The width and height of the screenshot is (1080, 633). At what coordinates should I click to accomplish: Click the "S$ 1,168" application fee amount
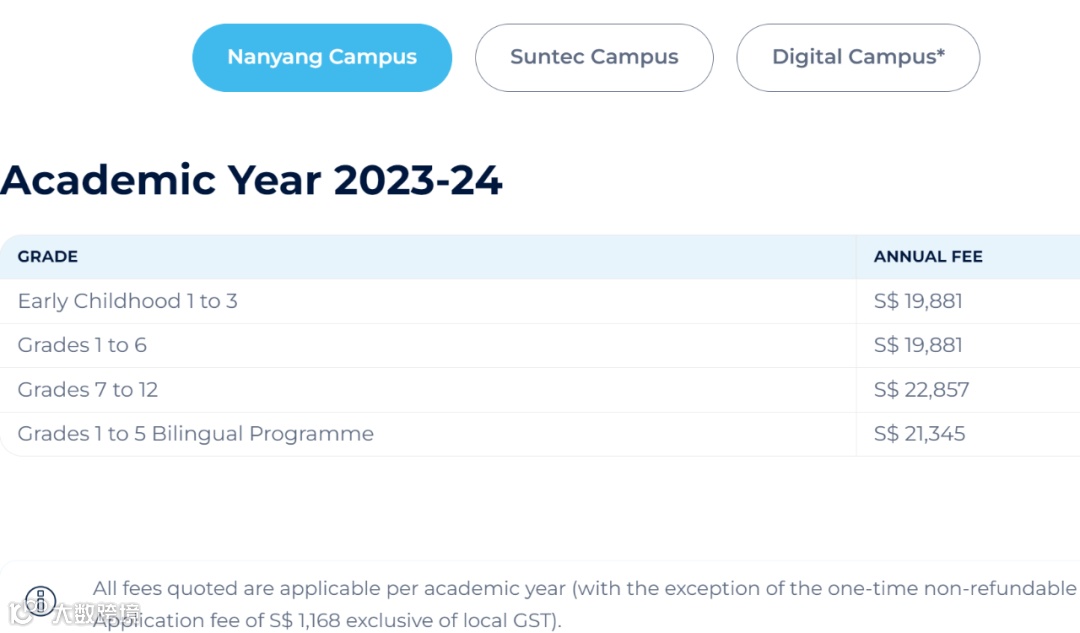(304, 620)
